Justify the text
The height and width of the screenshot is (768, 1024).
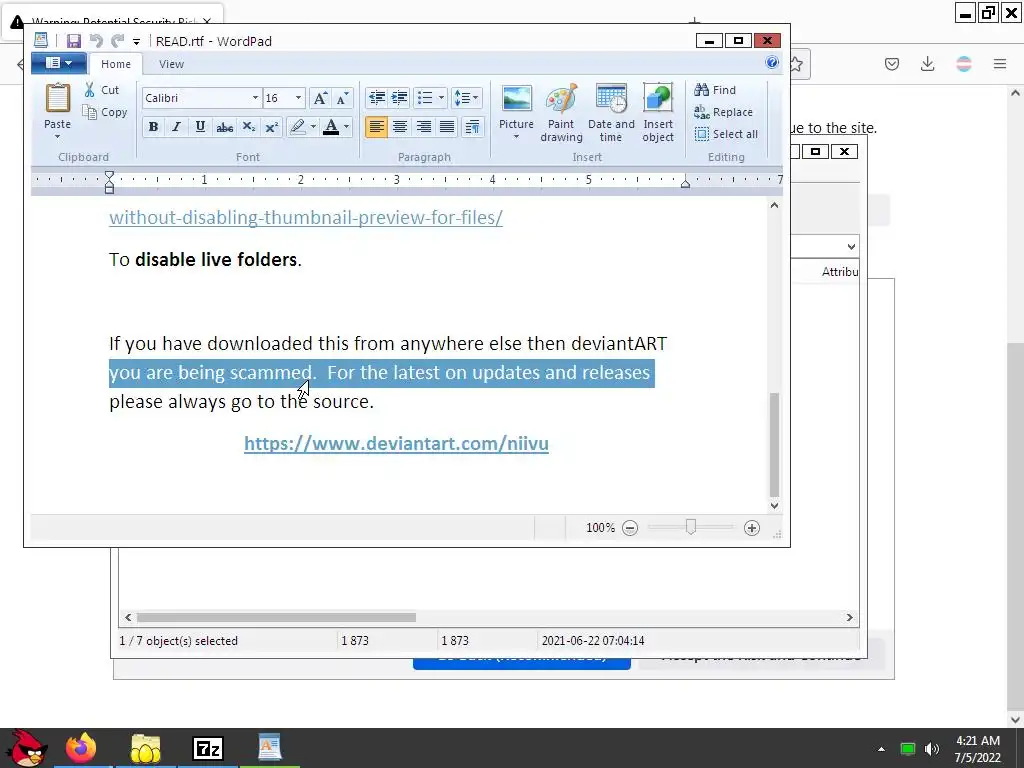coord(447,127)
